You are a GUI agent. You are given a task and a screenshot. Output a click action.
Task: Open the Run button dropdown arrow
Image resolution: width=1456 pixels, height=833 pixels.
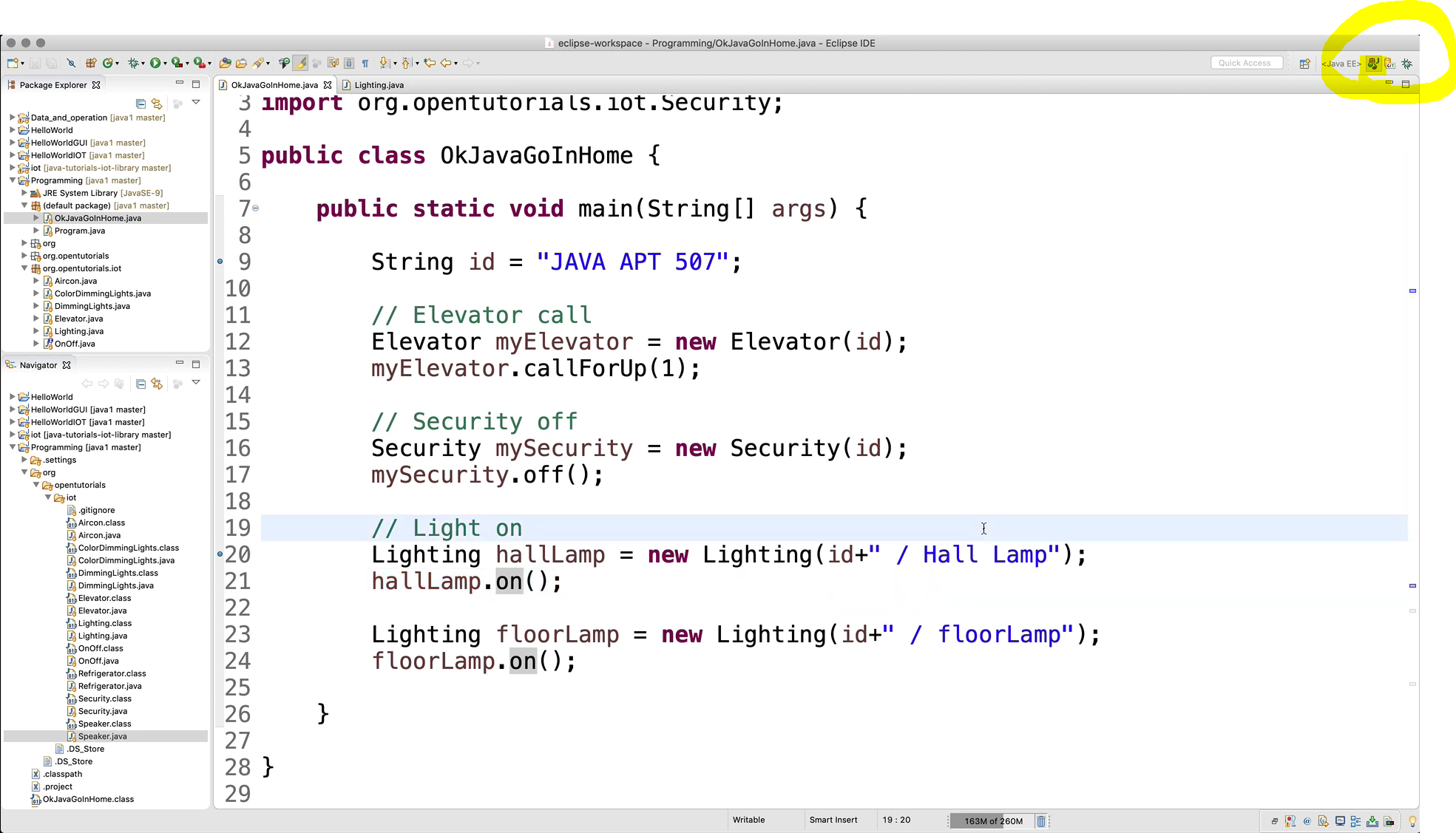pos(164,64)
